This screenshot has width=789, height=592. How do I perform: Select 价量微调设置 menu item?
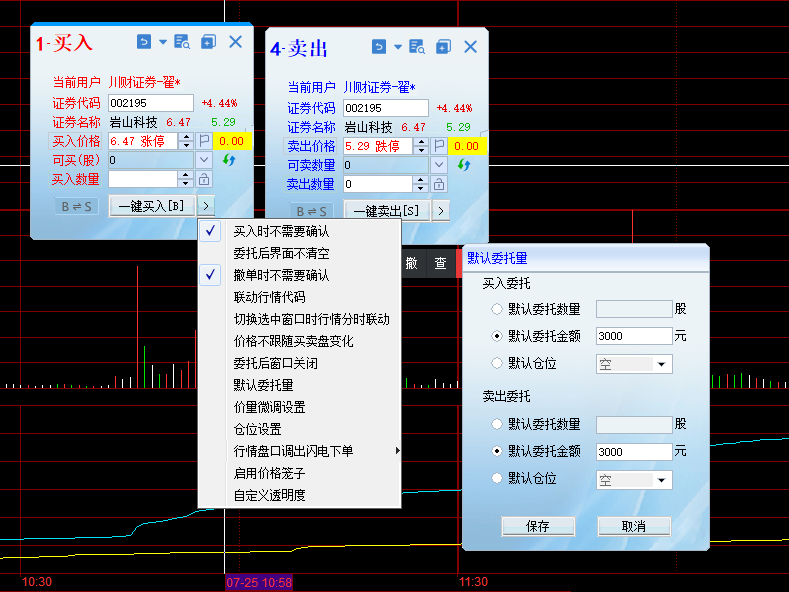(x=300, y=407)
